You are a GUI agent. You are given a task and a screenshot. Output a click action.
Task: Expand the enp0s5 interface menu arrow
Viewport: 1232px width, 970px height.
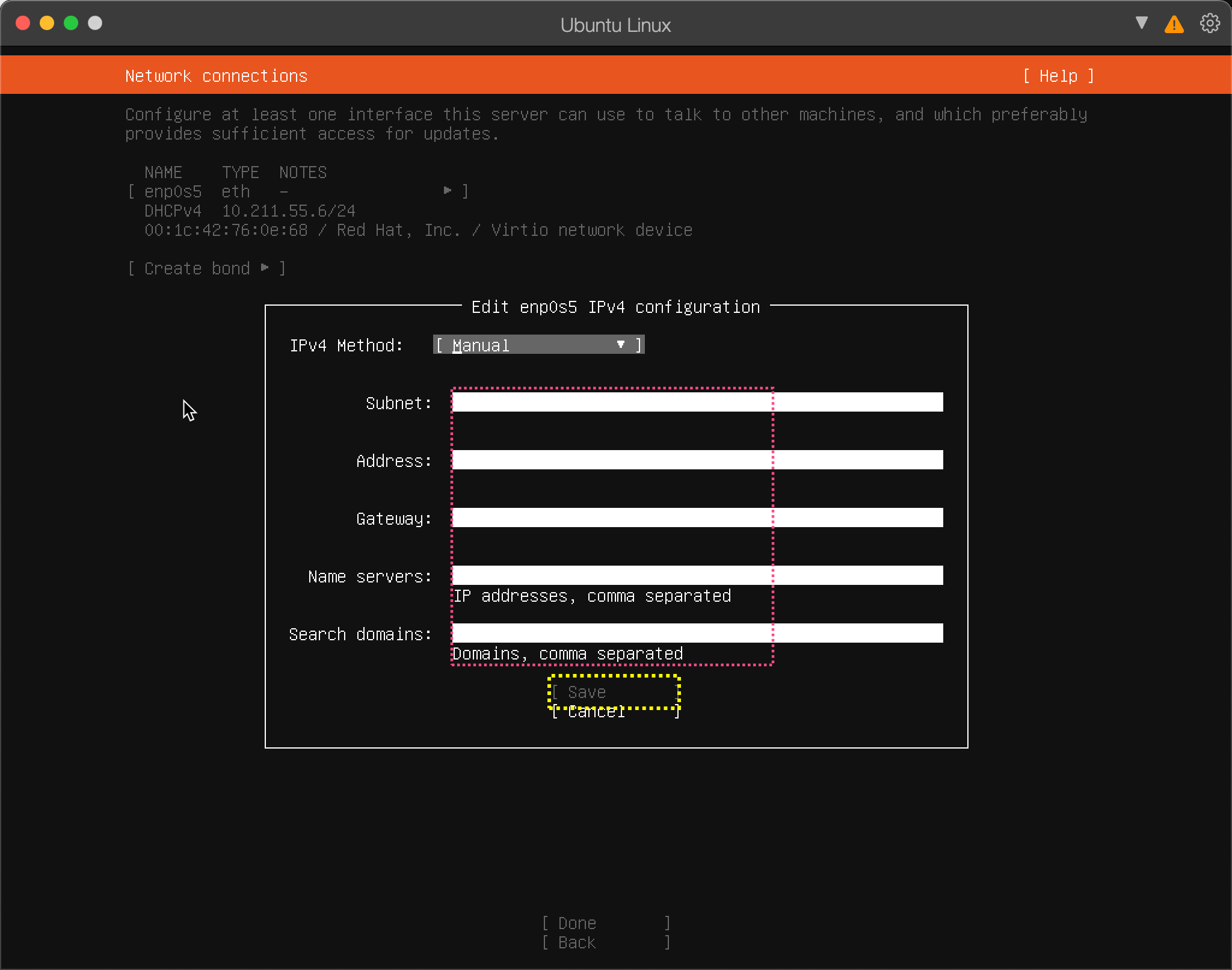[448, 191]
